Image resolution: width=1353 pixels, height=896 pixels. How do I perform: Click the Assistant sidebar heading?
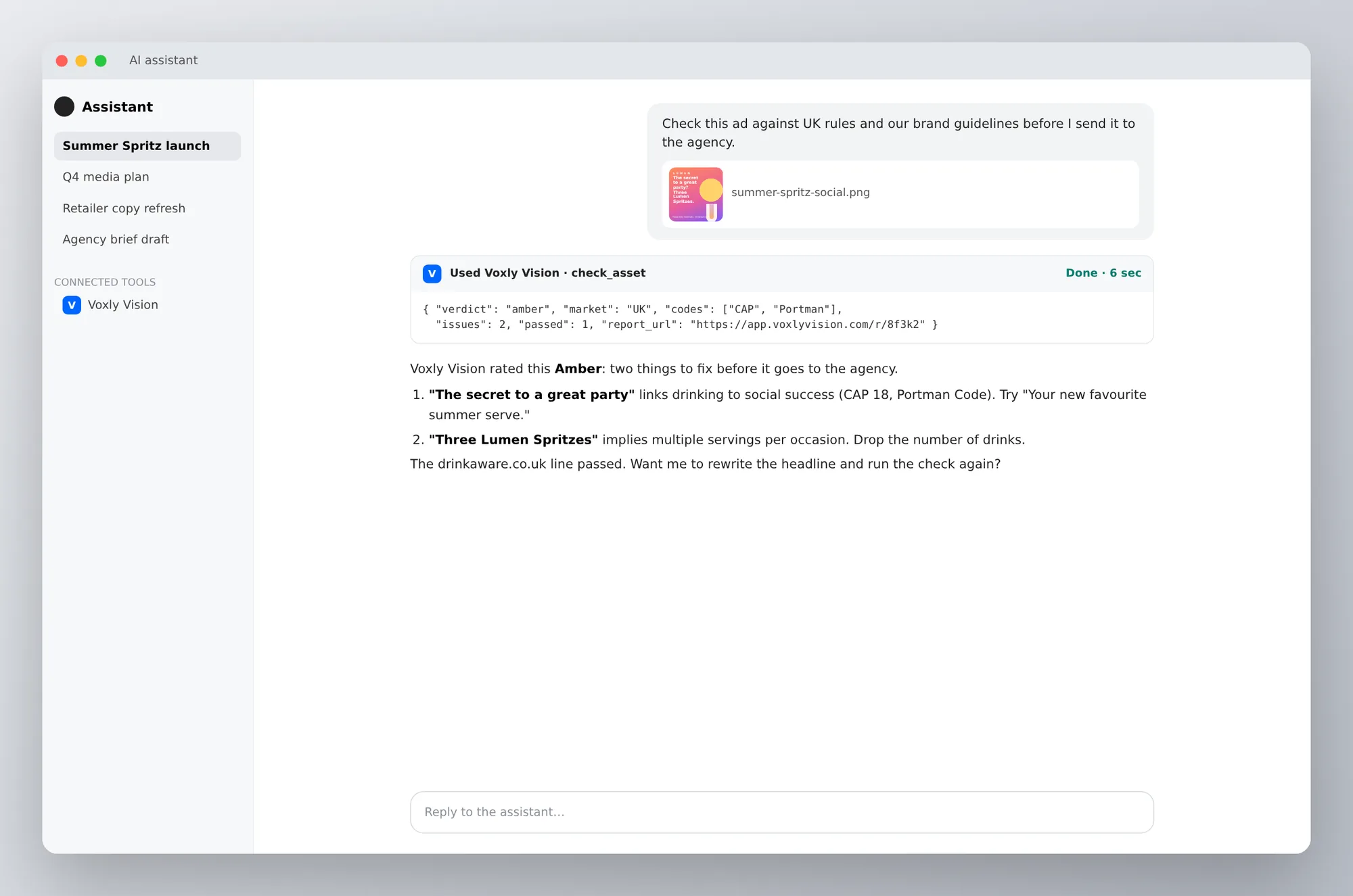click(x=118, y=107)
